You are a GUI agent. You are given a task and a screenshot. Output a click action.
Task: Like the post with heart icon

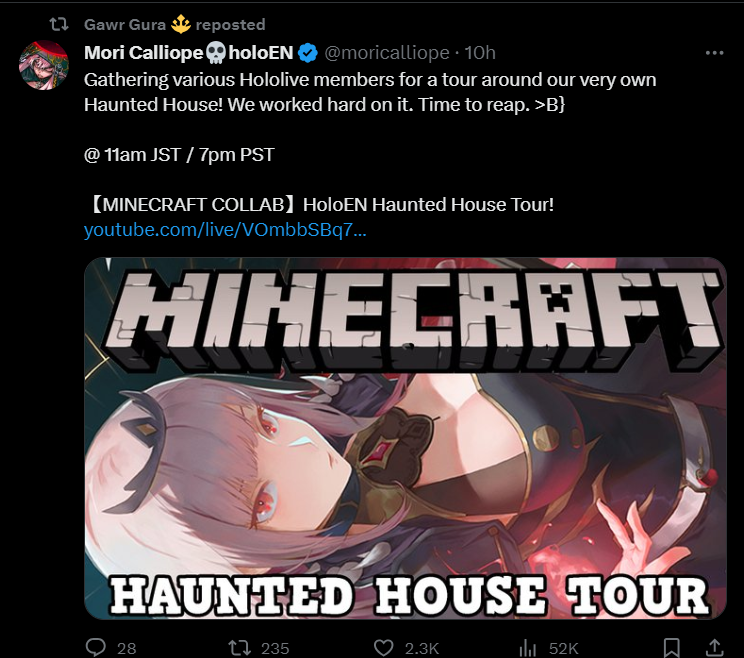383,648
